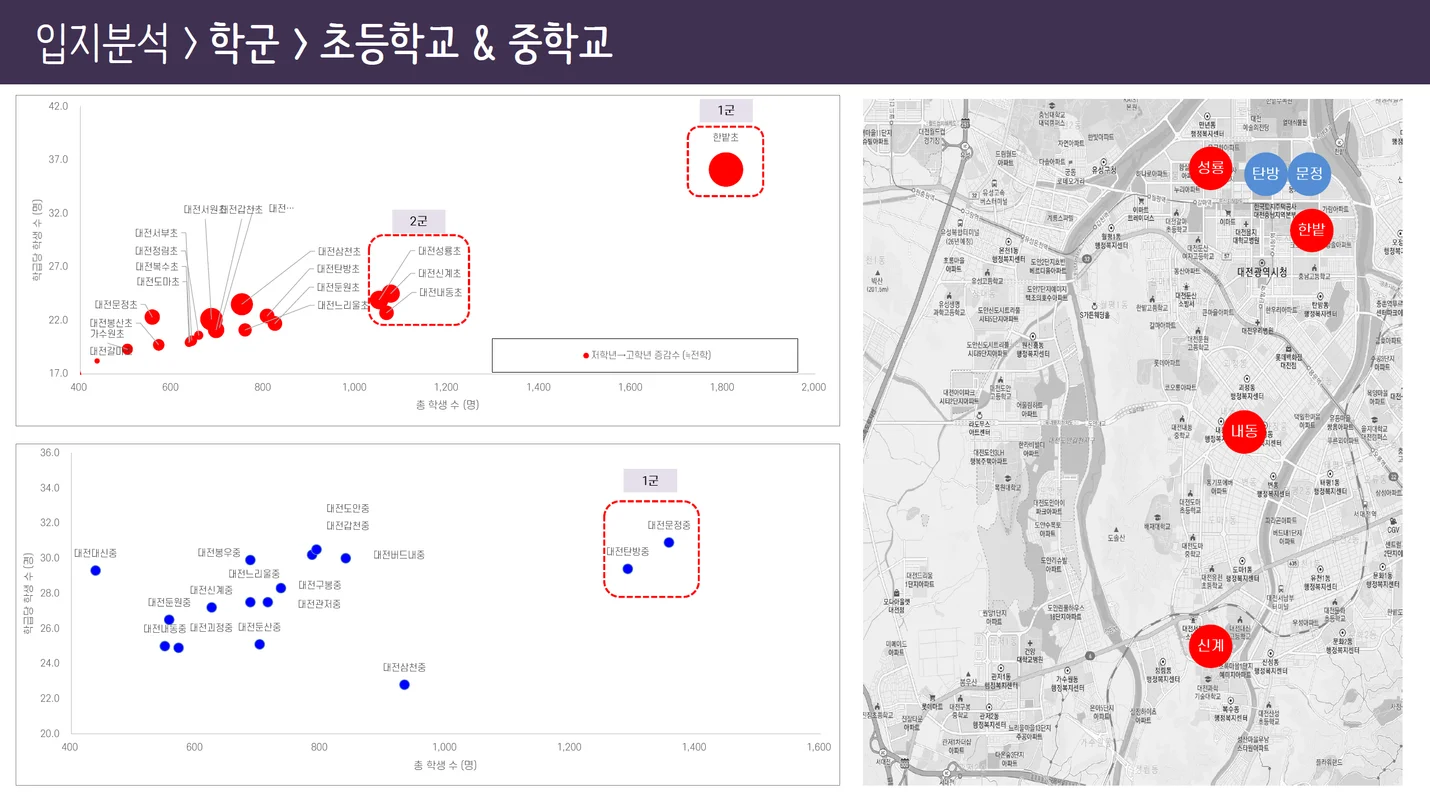
Task: Click the 대전광역시청 label on the map
Action: coord(1262,271)
